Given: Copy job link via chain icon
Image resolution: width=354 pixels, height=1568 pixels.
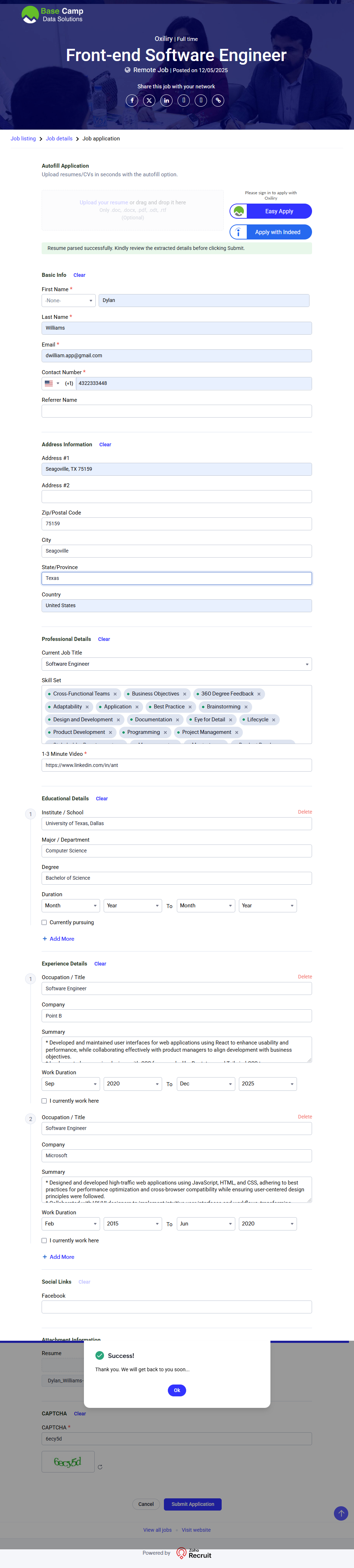Looking at the screenshot, I should pos(218,101).
